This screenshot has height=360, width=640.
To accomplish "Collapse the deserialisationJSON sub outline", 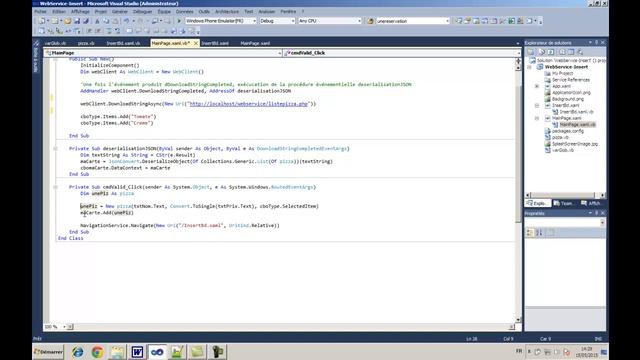I will tap(56, 149).
